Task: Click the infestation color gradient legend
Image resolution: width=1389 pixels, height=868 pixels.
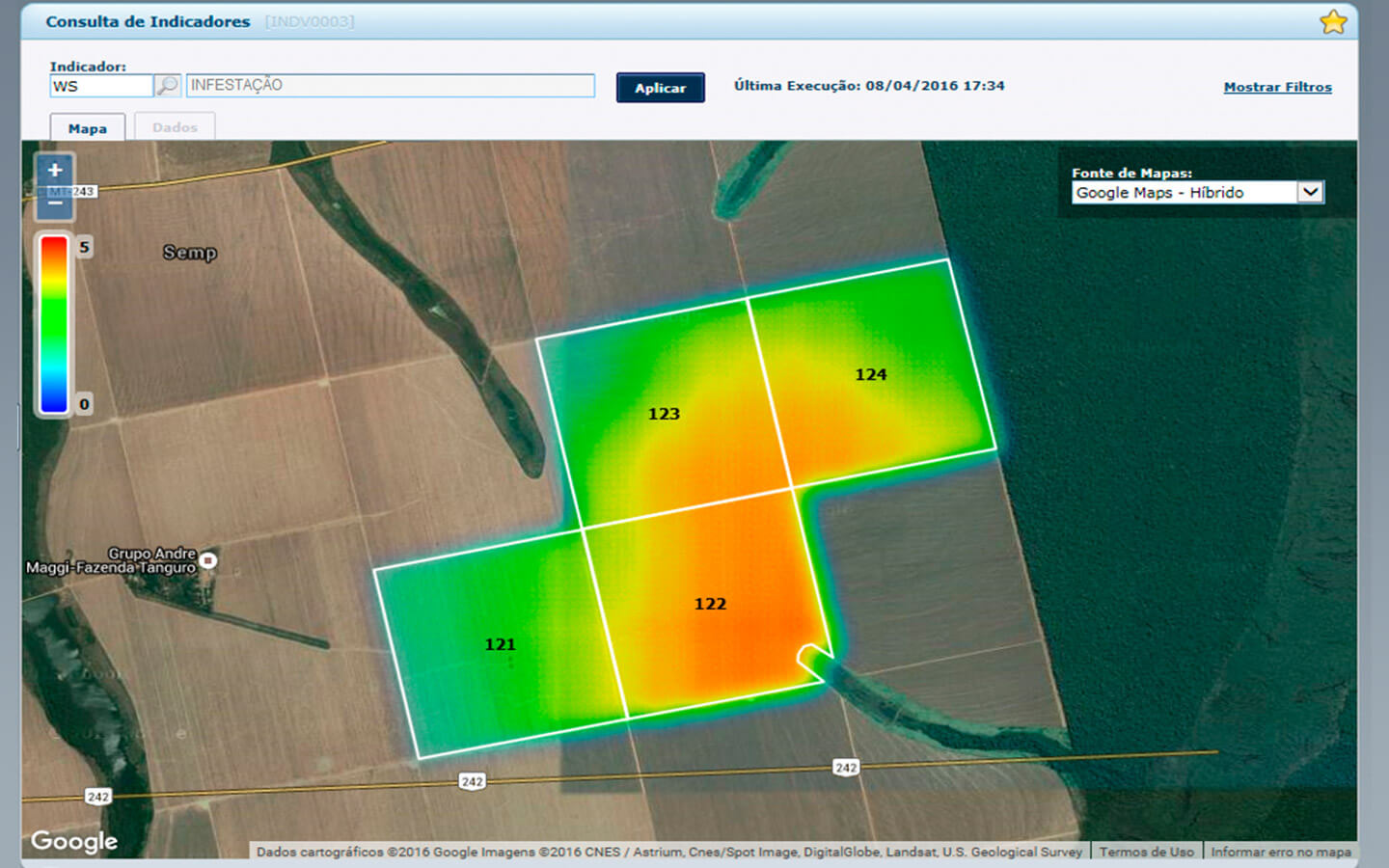Action: tap(54, 324)
